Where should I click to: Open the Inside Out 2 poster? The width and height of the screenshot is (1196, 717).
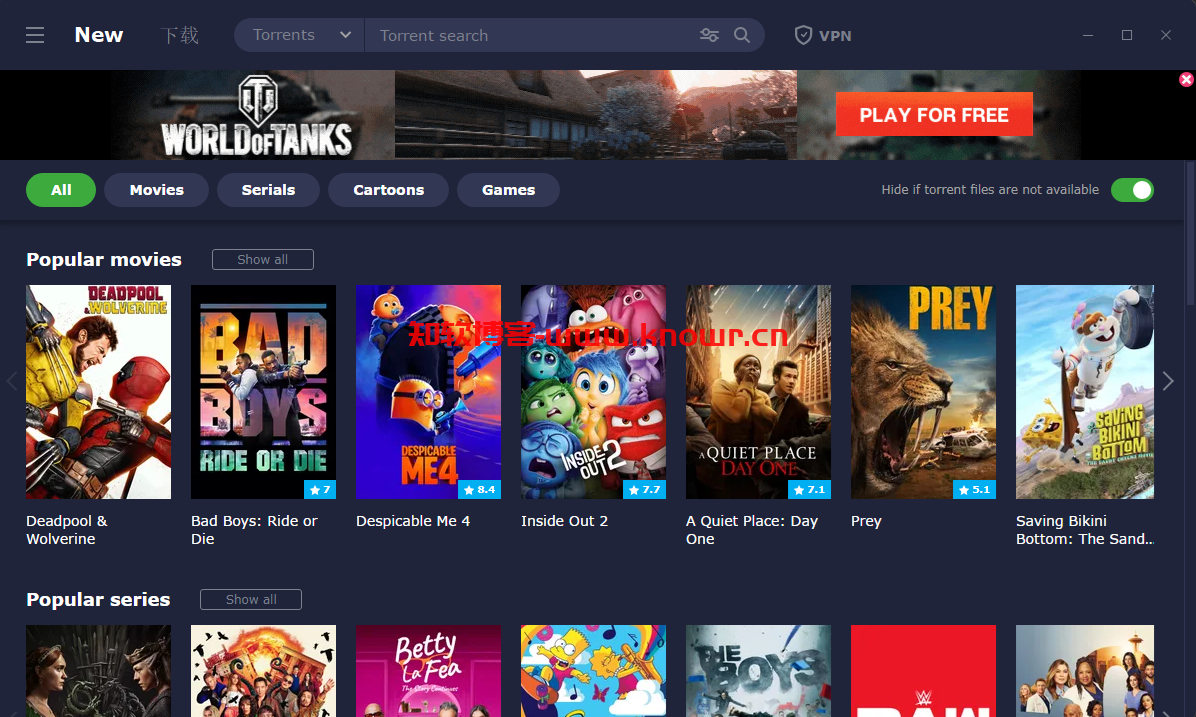tap(593, 392)
